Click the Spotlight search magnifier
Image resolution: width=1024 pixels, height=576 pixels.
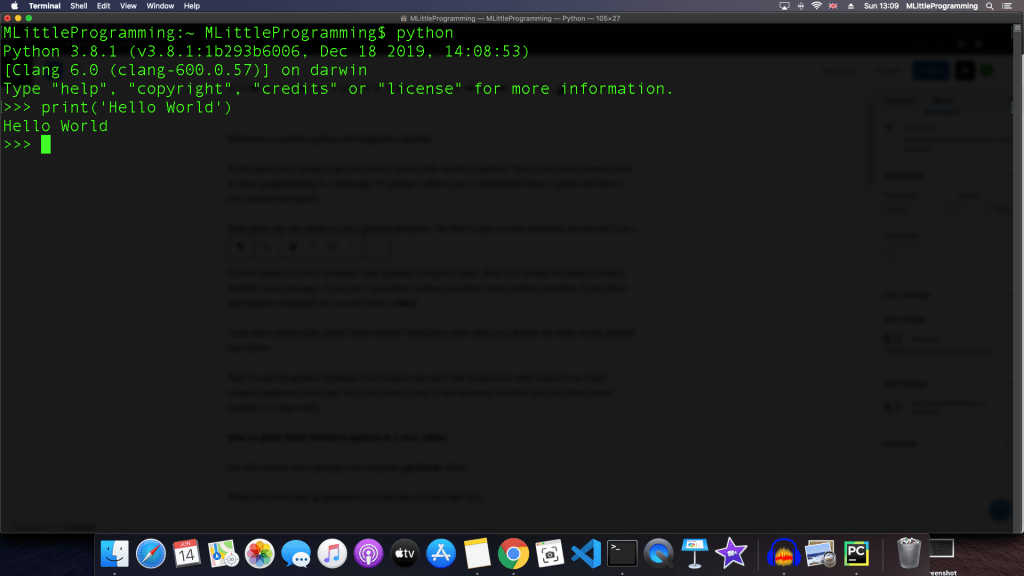pos(989,6)
